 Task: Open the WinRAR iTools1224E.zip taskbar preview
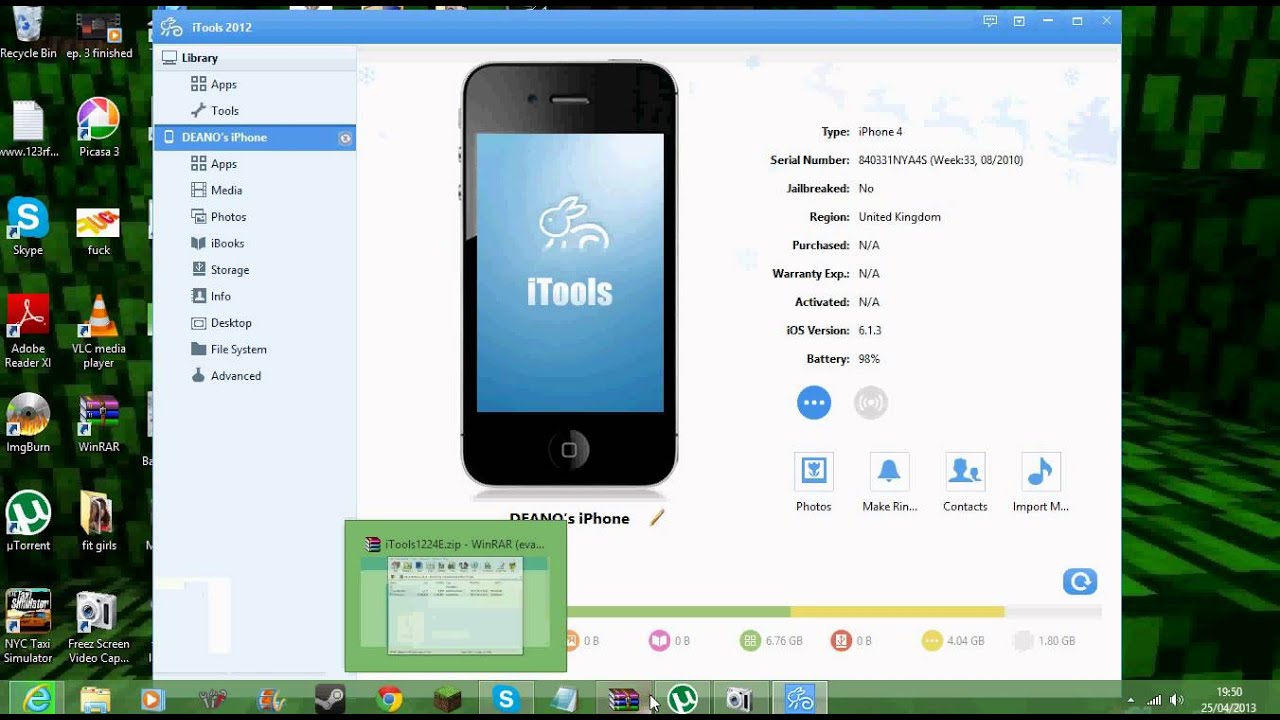click(x=456, y=596)
